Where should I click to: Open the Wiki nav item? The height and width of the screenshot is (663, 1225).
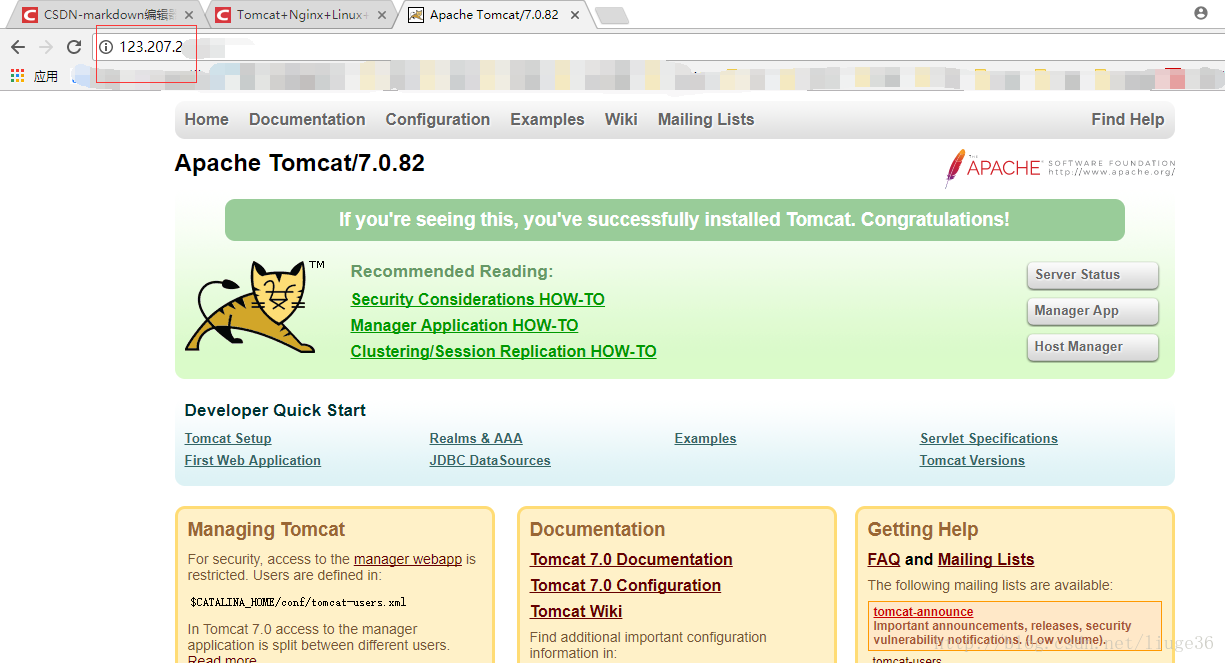coord(621,119)
